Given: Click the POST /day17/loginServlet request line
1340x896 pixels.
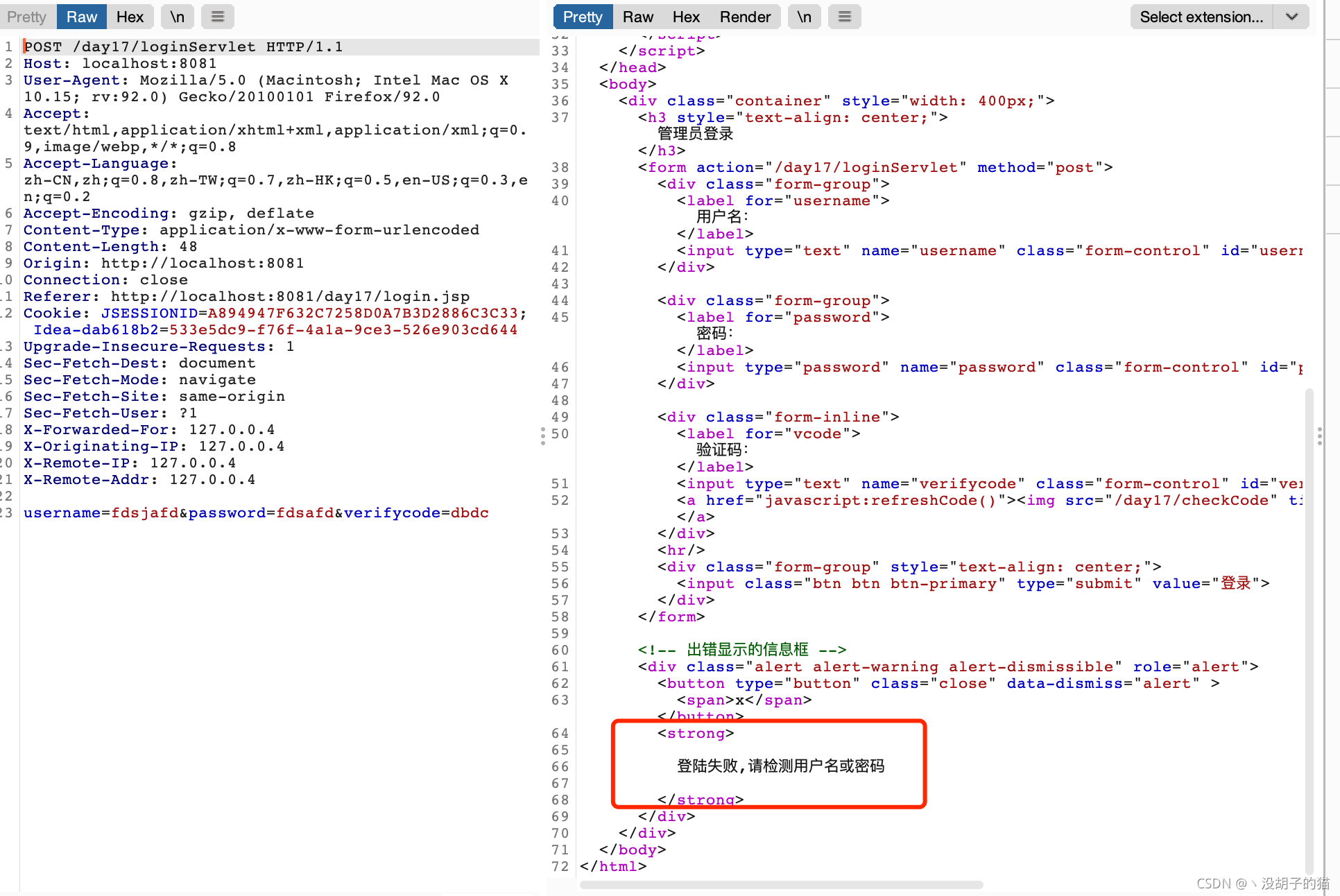Looking at the screenshot, I should coord(183,46).
